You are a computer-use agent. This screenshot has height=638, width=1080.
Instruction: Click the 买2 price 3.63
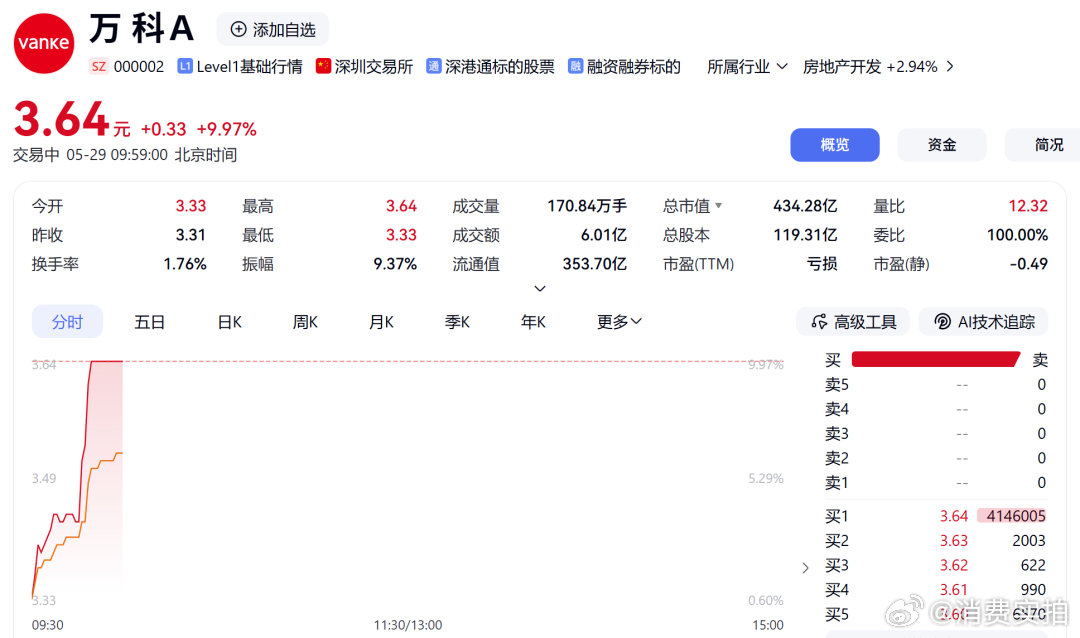954,541
